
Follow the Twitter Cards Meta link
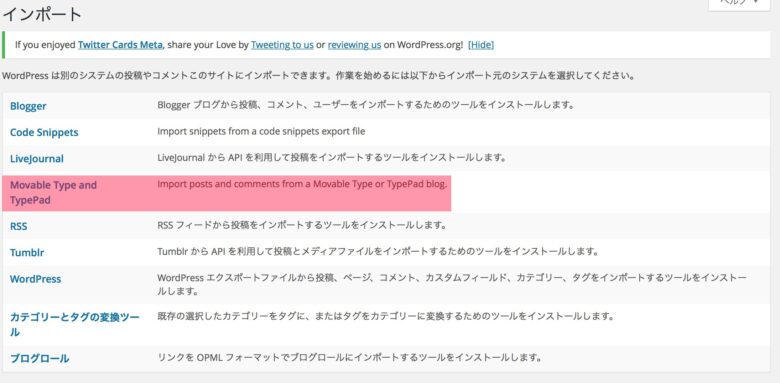(120, 45)
